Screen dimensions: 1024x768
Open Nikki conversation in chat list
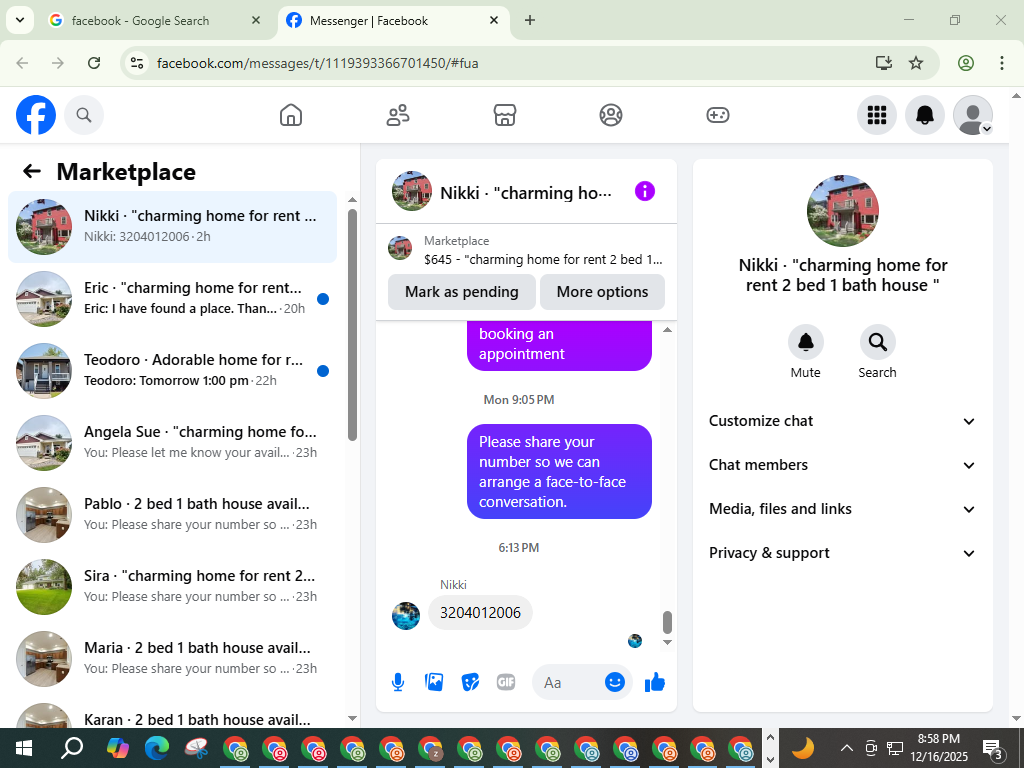pos(172,227)
